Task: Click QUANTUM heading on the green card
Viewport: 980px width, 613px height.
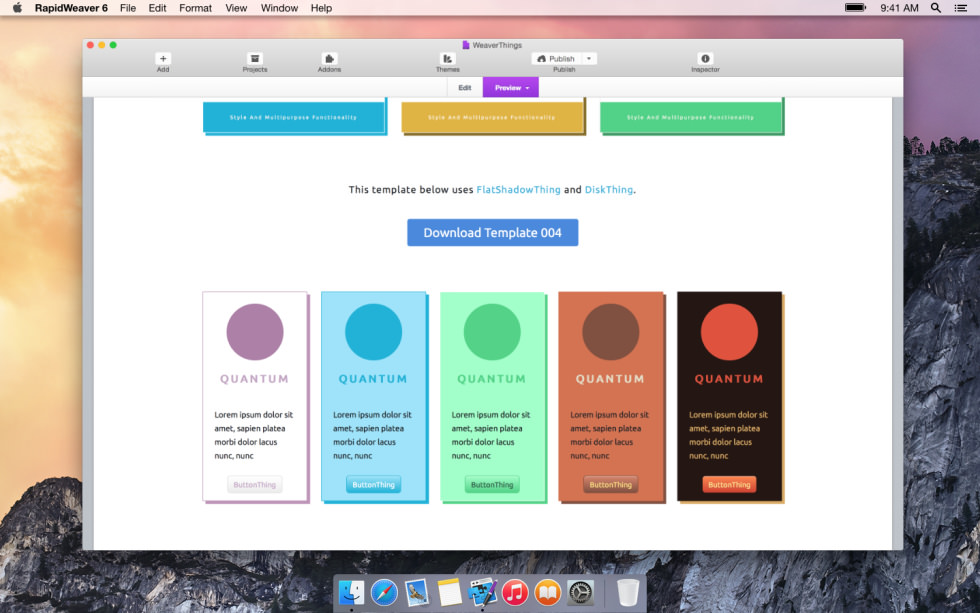Action: click(492, 379)
